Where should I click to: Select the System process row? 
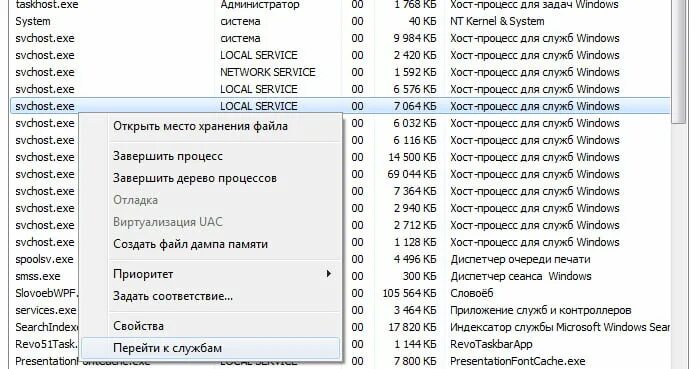click(339, 21)
